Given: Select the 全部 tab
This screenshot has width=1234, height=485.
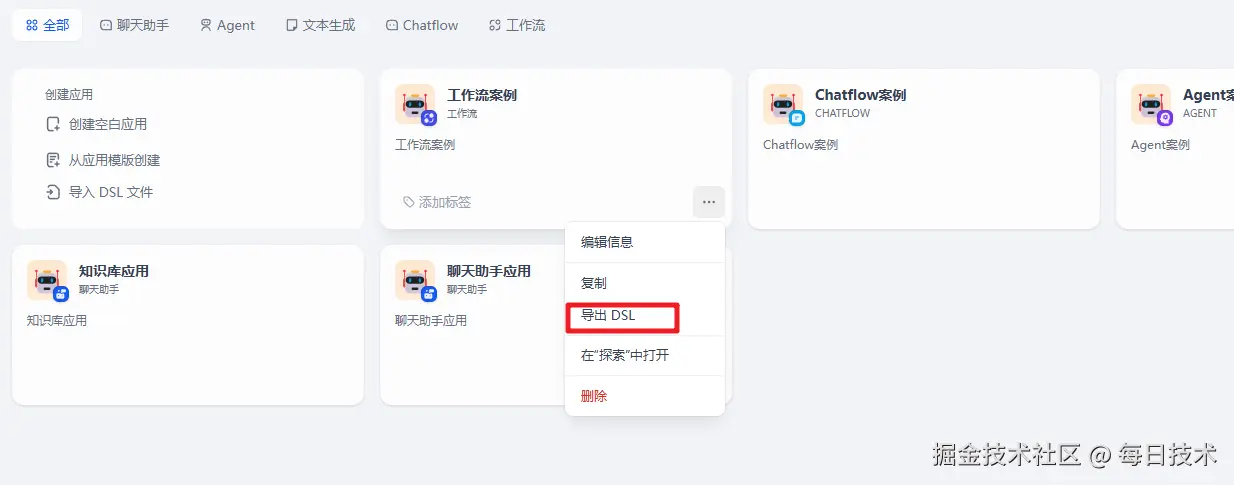Looking at the screenshot, I should click(47, 25).
